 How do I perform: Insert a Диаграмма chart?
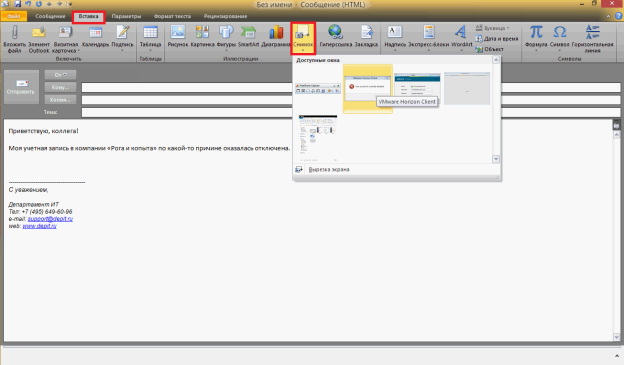[x=276, y=37]
